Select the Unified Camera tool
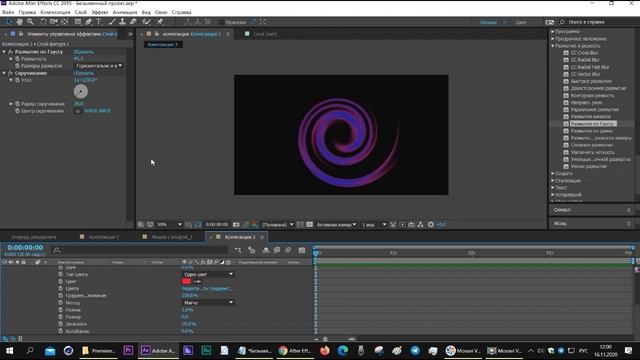Image resolution: width=640 pixels, height=360 pixels. click(54, 22)
